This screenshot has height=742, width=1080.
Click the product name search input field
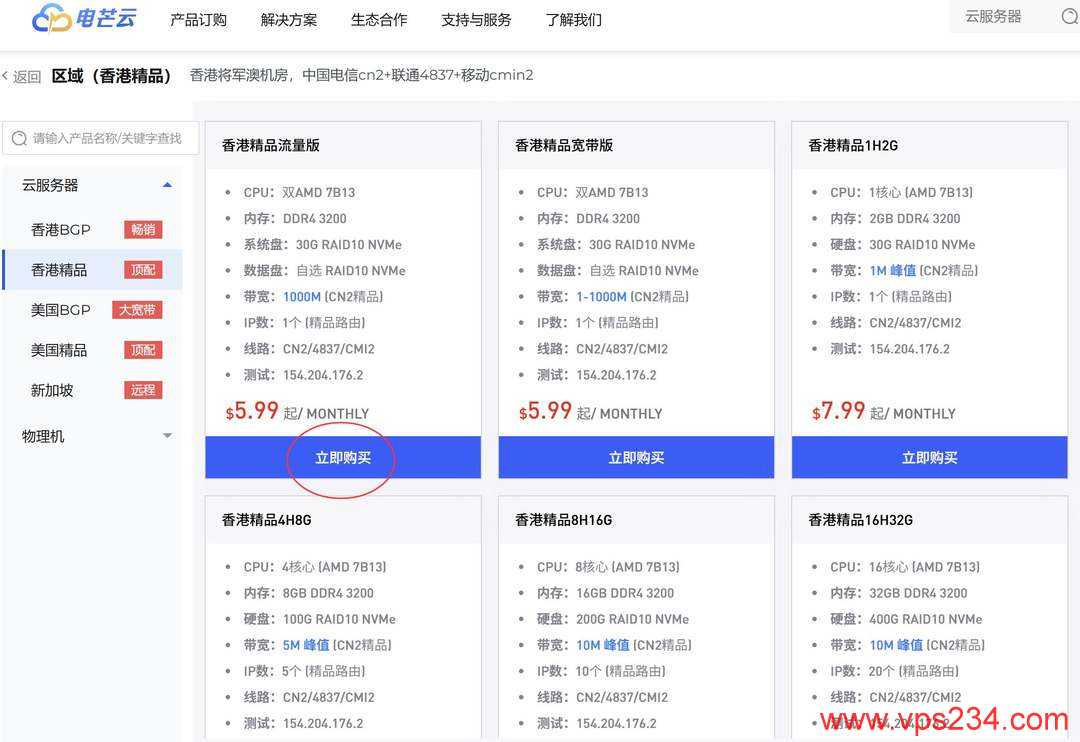108,139
